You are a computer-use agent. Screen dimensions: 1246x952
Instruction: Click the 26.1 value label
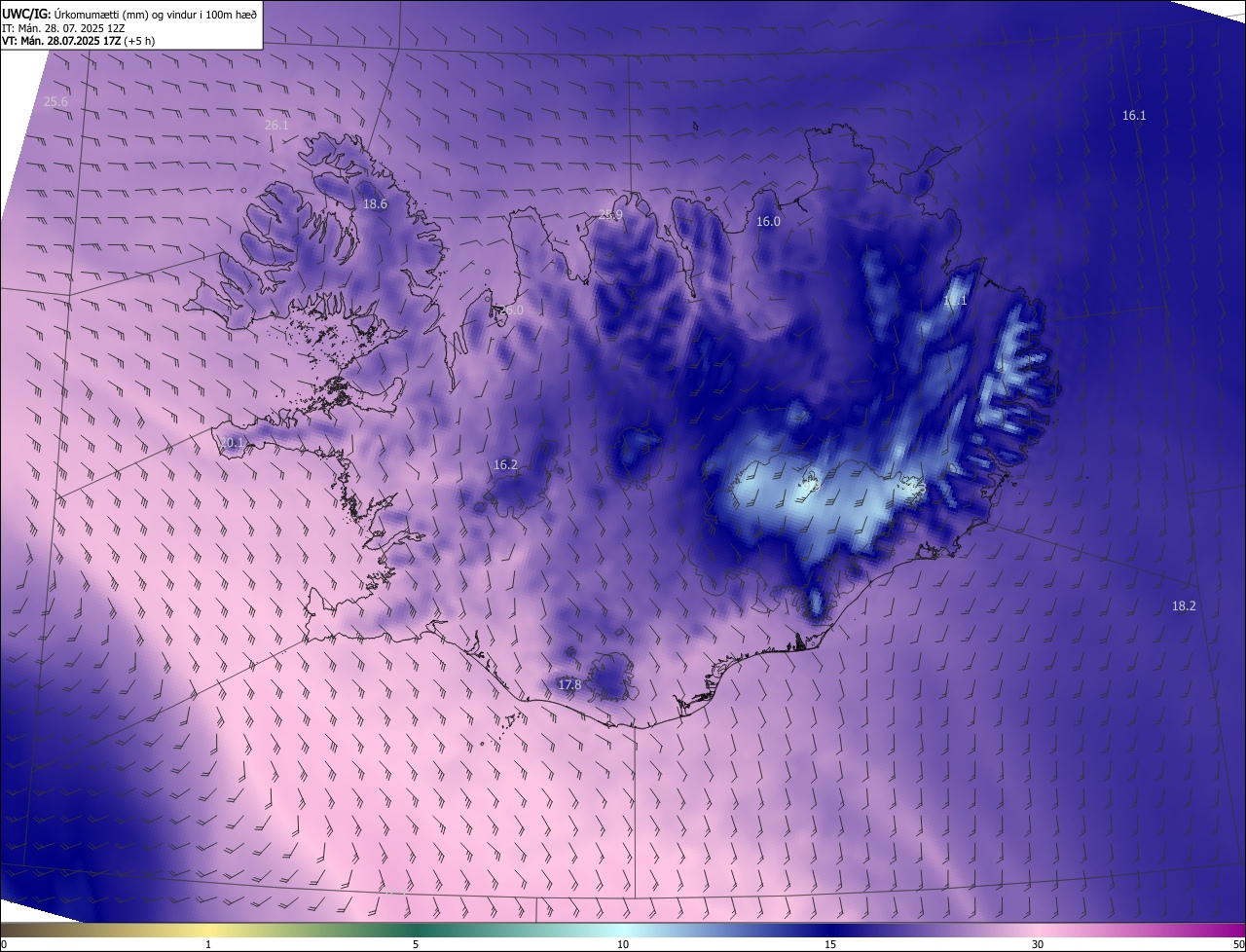point(276,126)
